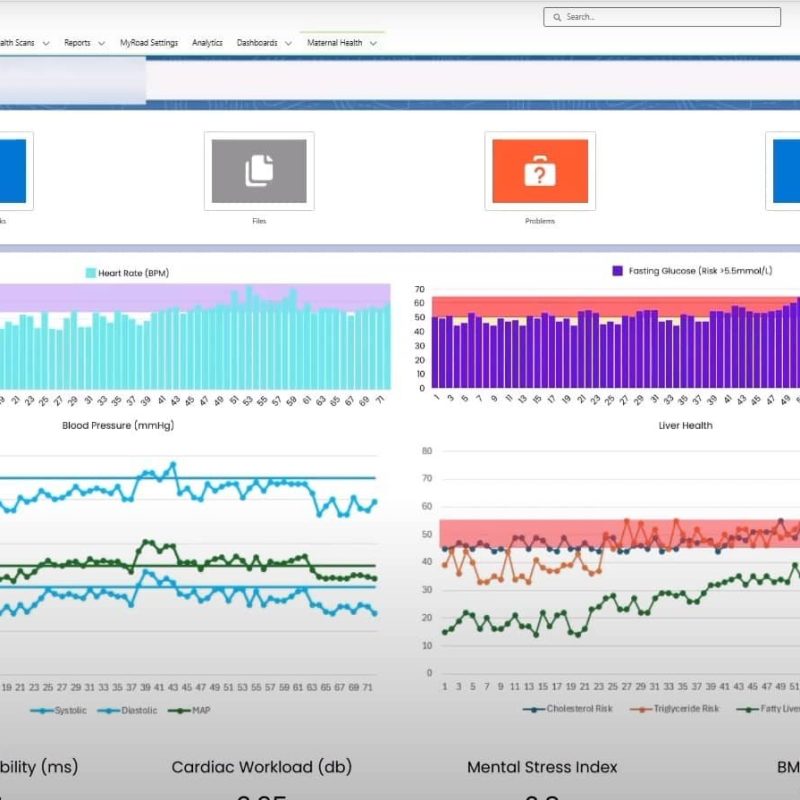
Task: Expand the Dashboards dropdown chevron
Action: click(288, 43)
